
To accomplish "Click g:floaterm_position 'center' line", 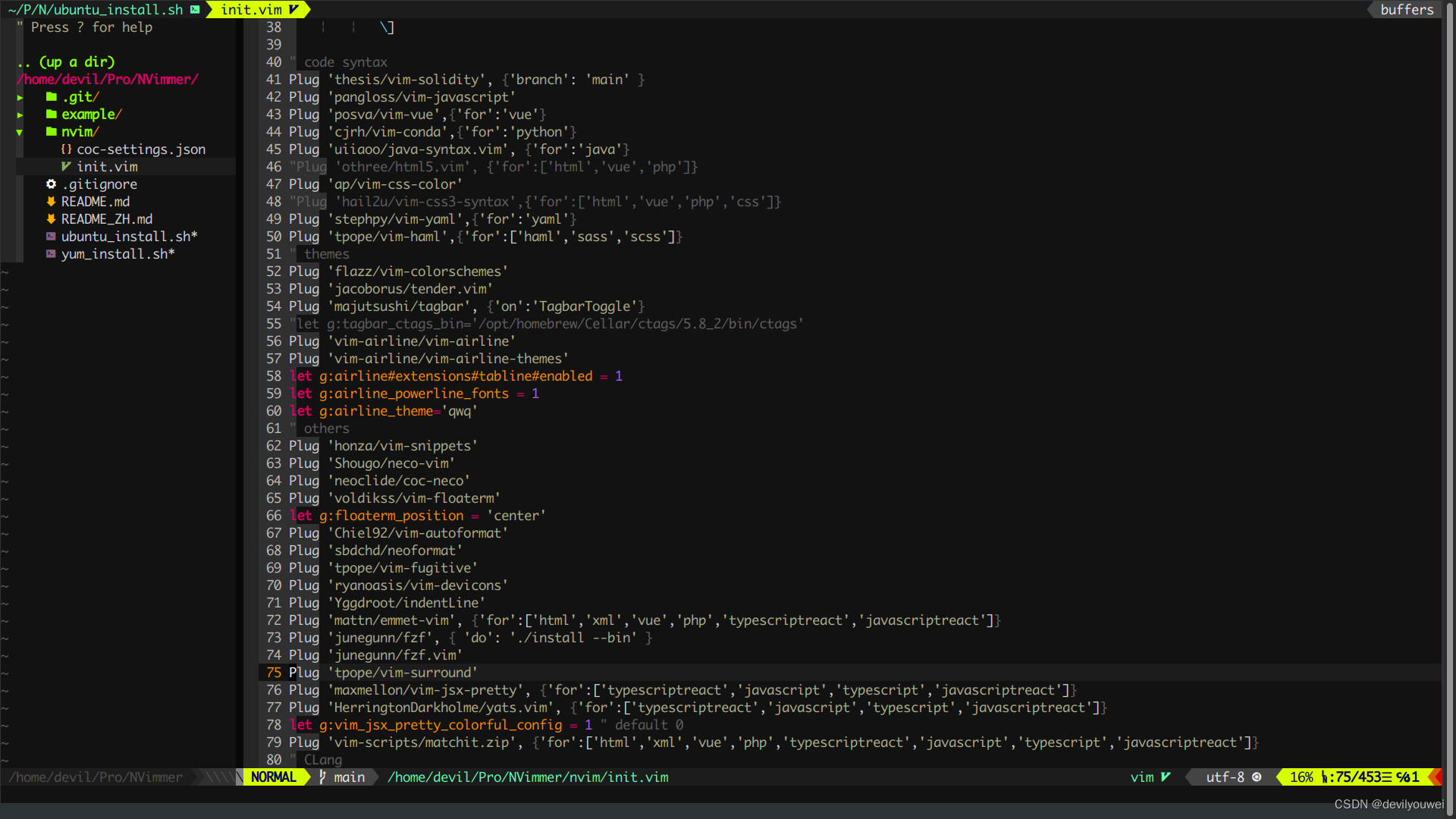I will [417, 516].
